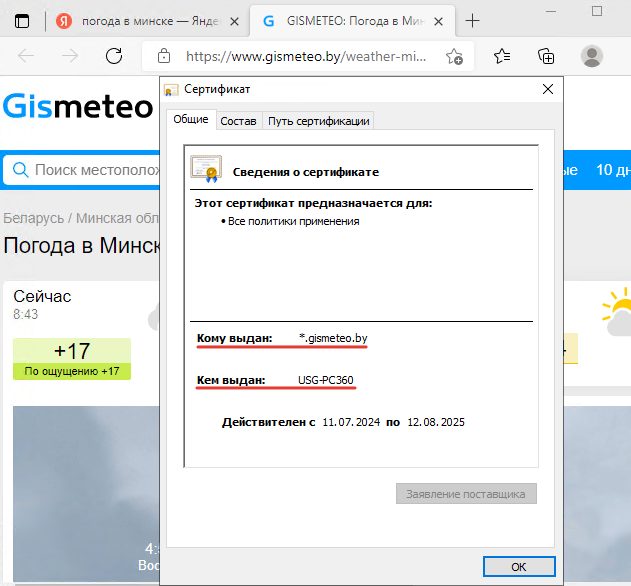The width and height of the screenshot is (631, 586).
Task: Open the browser profile menu
Action: click(592, 56)
